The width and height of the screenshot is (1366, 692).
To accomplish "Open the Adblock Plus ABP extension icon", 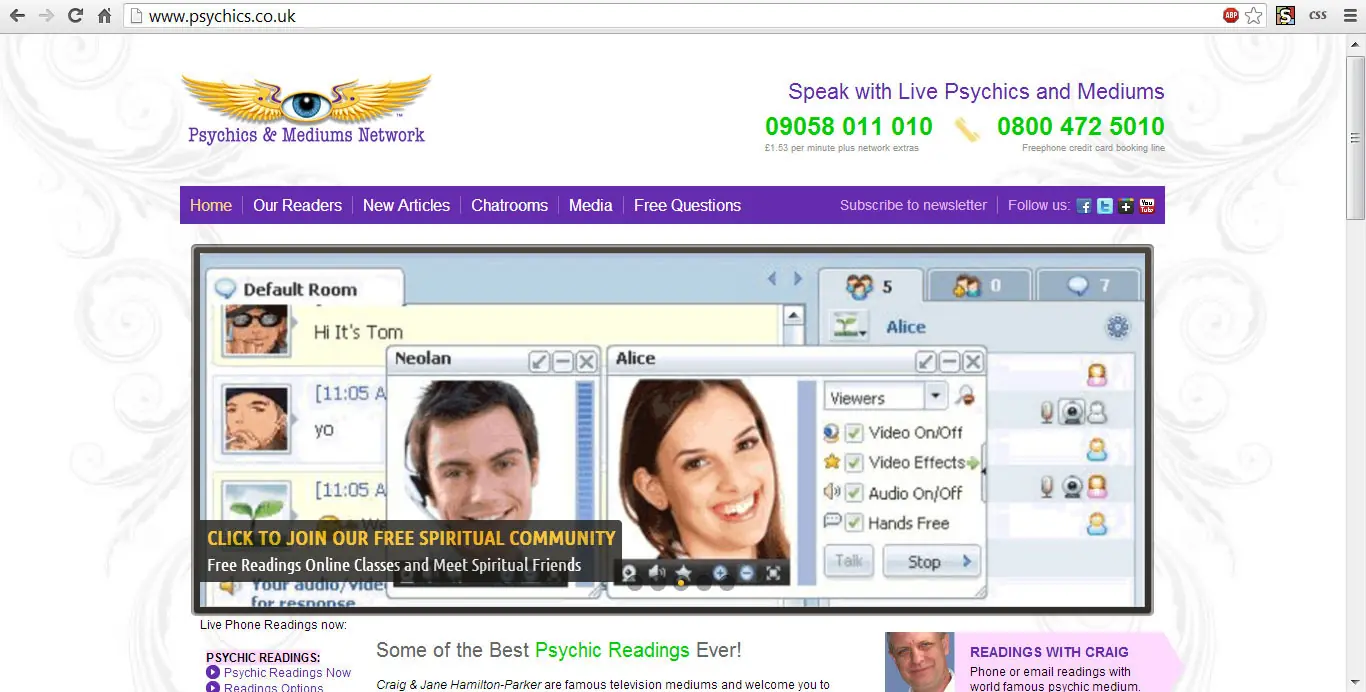I will 1230,16.
